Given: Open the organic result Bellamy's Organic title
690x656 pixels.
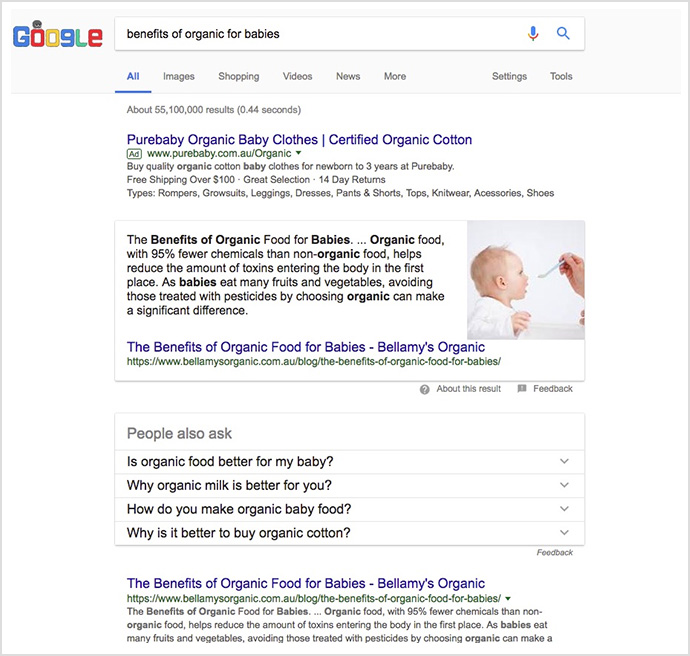Looking at the screenshot, I should 306,583.
